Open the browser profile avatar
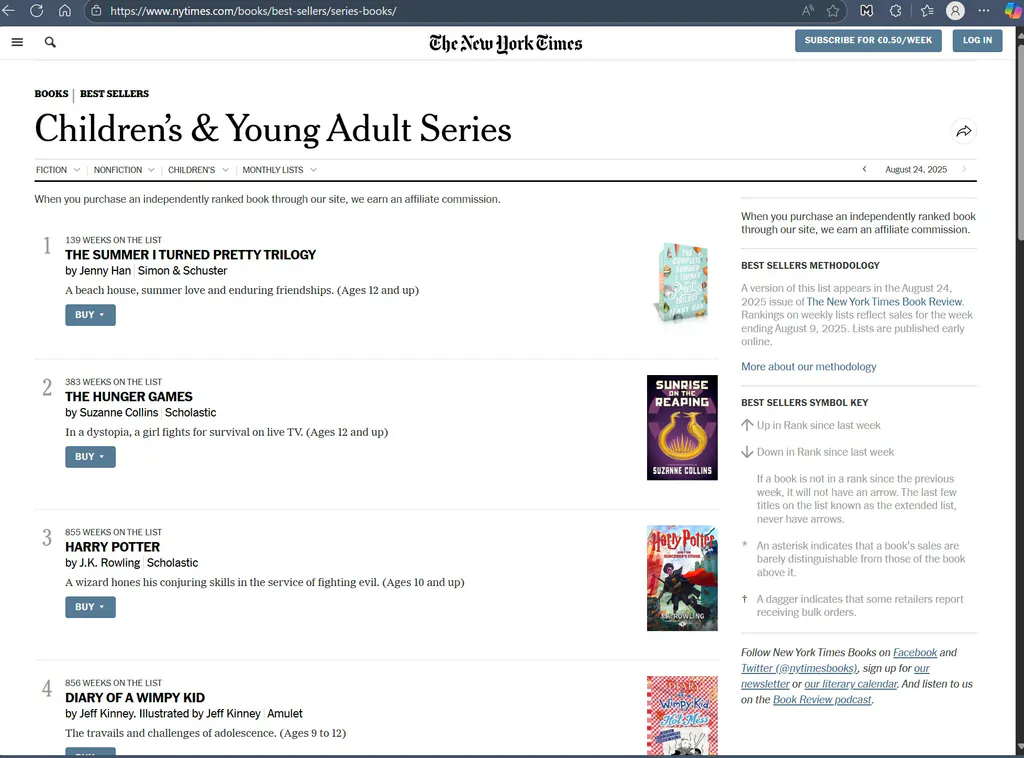Screen dimensions: 1024x758 coord(955,11)
